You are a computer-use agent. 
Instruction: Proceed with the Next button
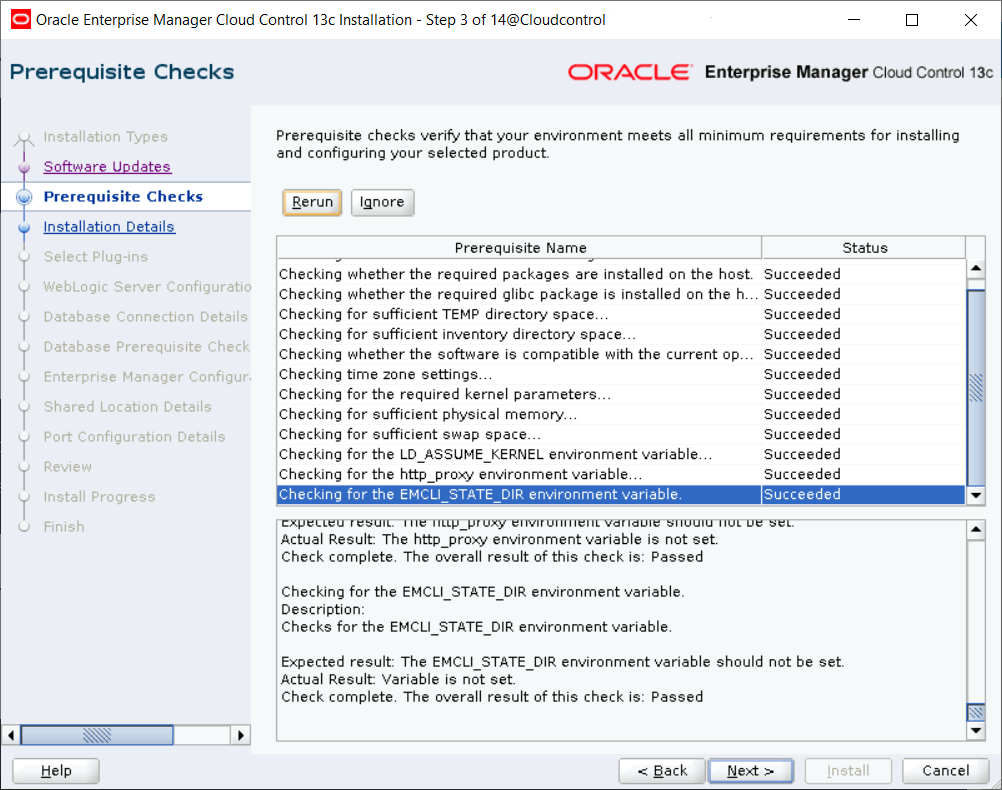[x=751, y=771]
